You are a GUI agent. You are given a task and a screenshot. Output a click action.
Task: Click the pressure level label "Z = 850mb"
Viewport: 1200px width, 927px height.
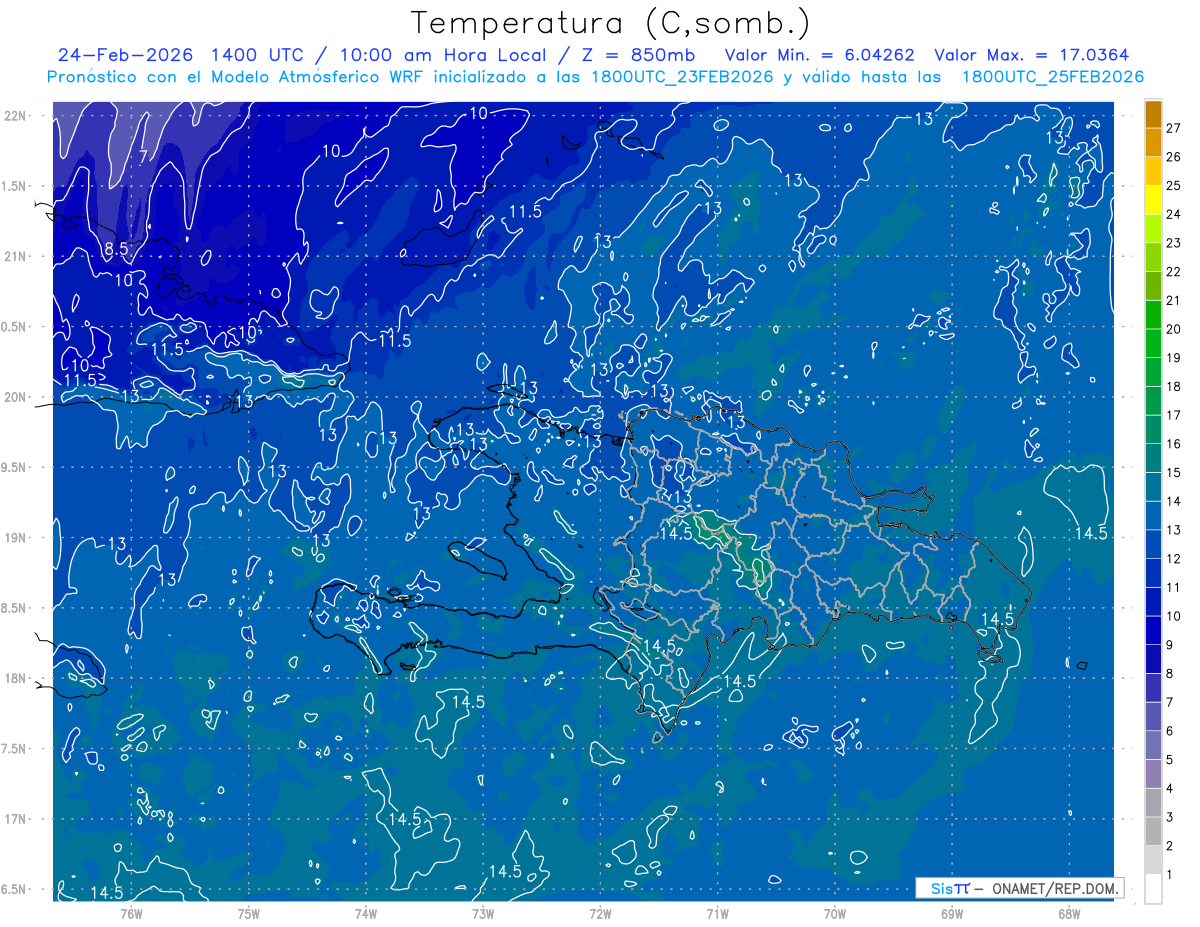tap(637, 55)
